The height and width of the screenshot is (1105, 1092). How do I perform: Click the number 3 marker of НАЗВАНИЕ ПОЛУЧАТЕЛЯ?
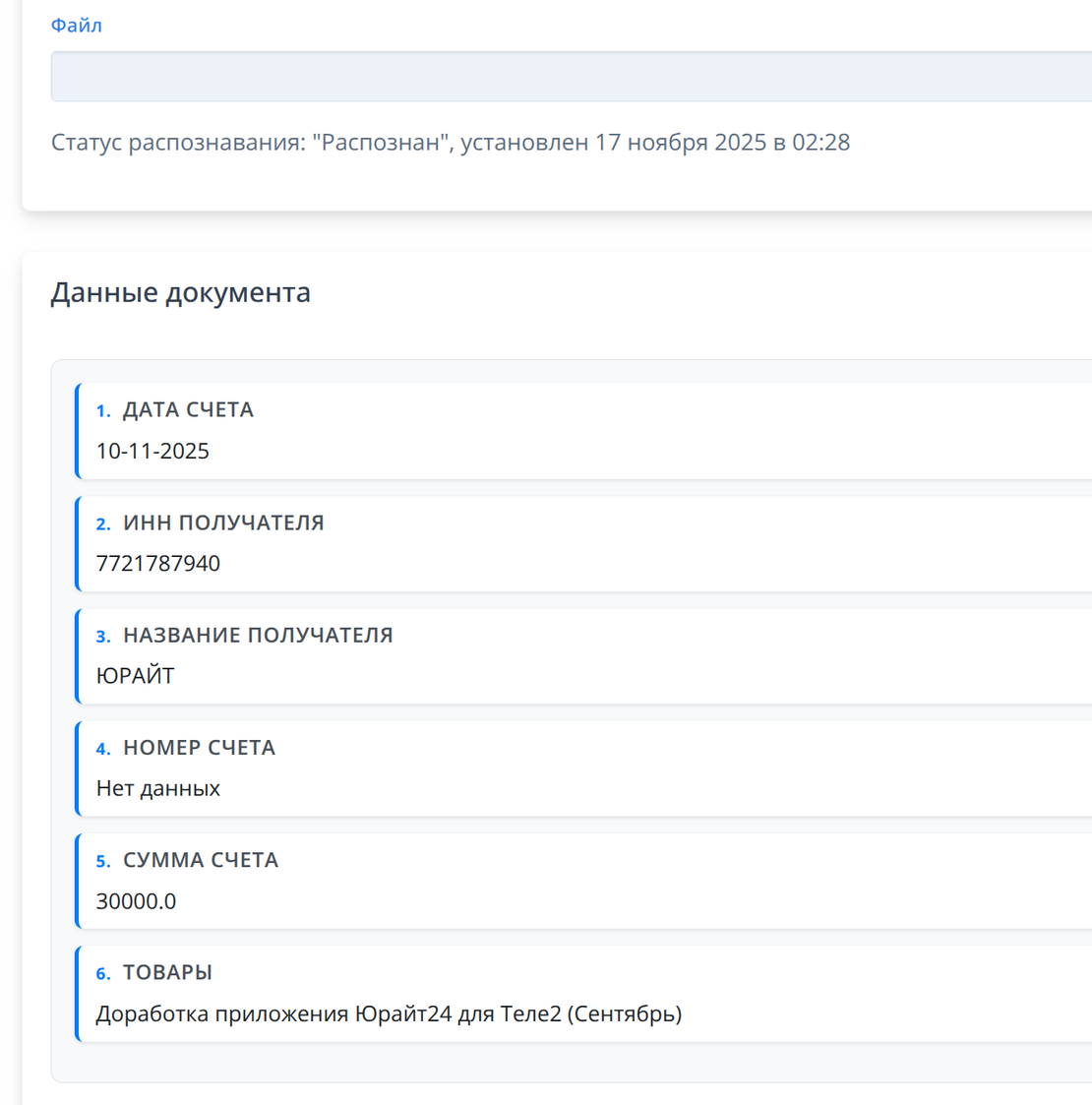[103, 636]
